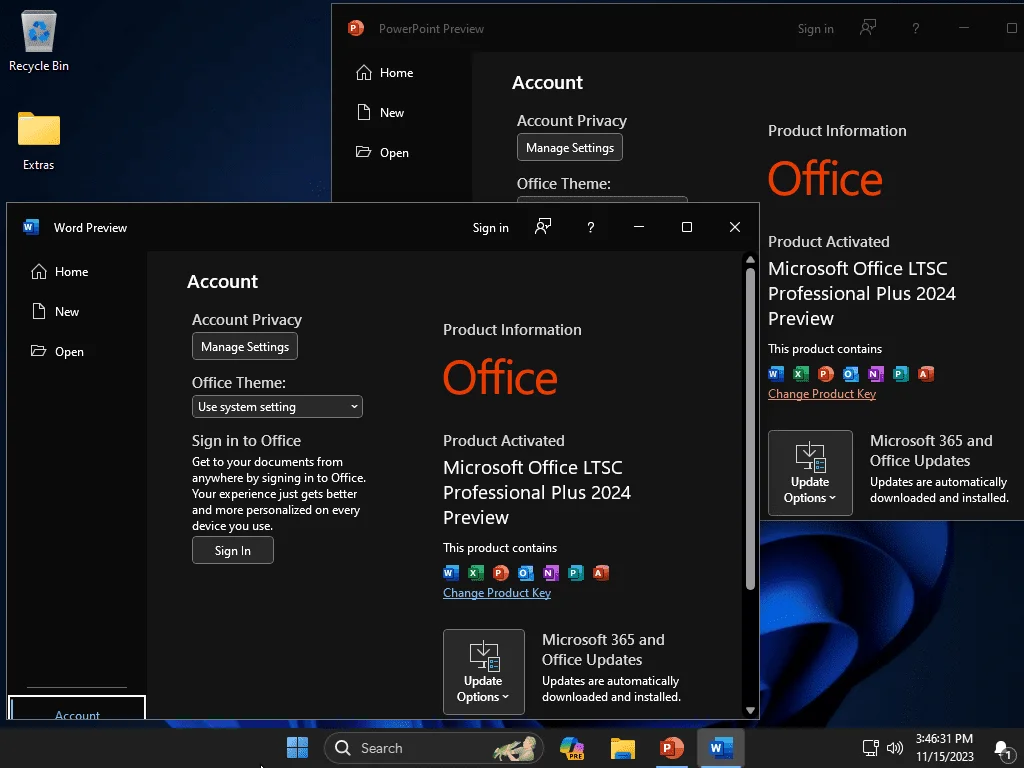
Task: Open Change Product Key link in PowerPoint
Action: [x=822, y=393]
